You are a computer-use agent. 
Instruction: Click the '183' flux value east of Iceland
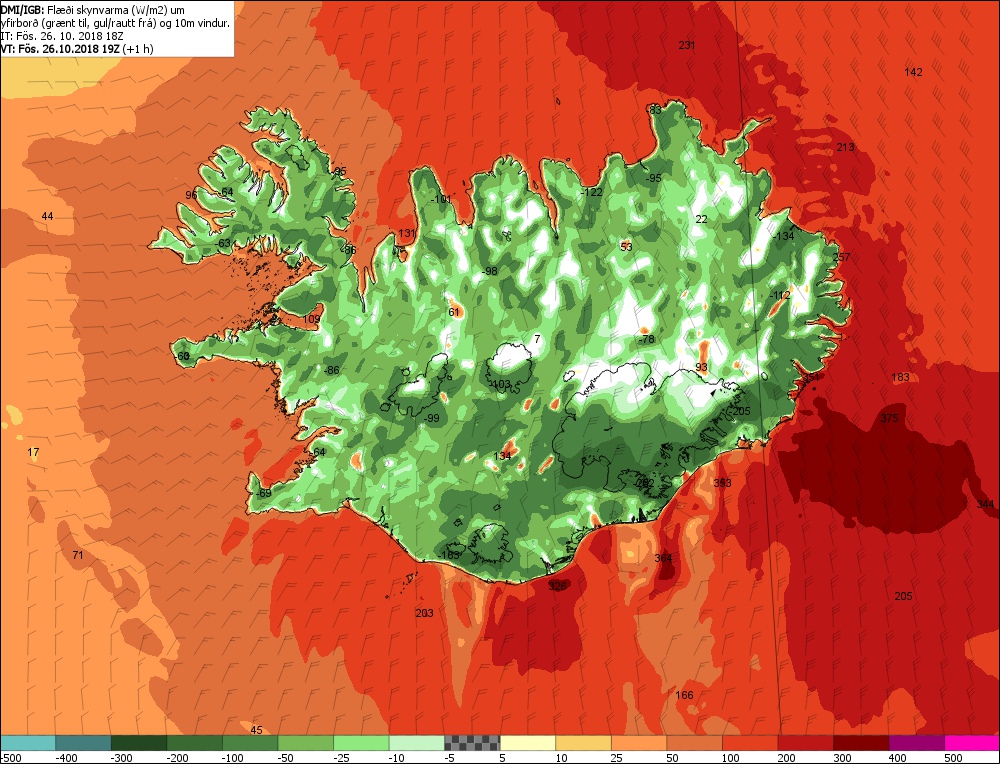tap(900, 377)
